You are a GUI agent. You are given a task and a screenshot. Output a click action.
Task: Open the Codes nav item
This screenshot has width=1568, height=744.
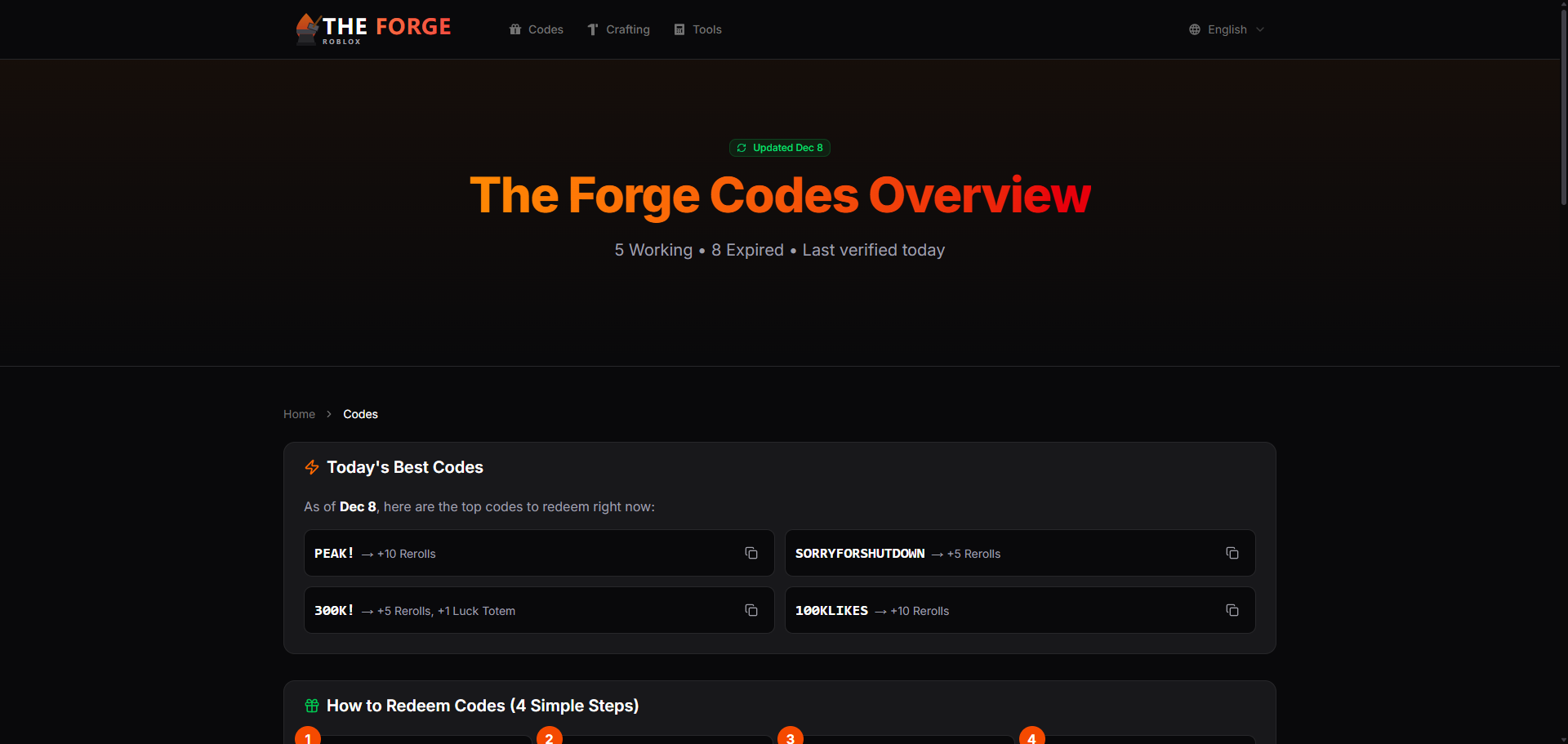point(545,29)
